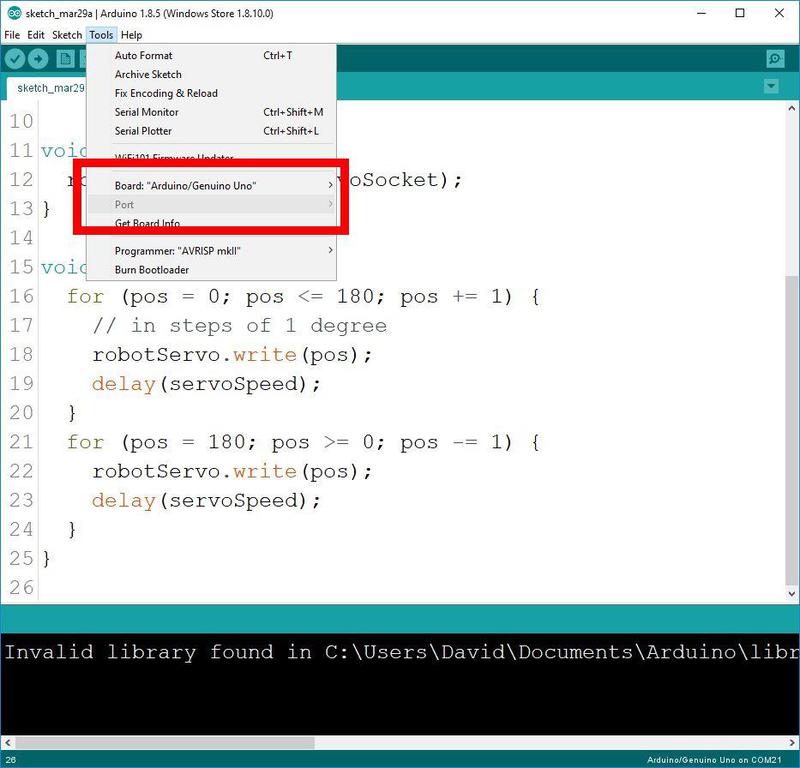
Task: Click the Arduino logo in title bar
Action: pyautogui.click(x=14, y=13)
